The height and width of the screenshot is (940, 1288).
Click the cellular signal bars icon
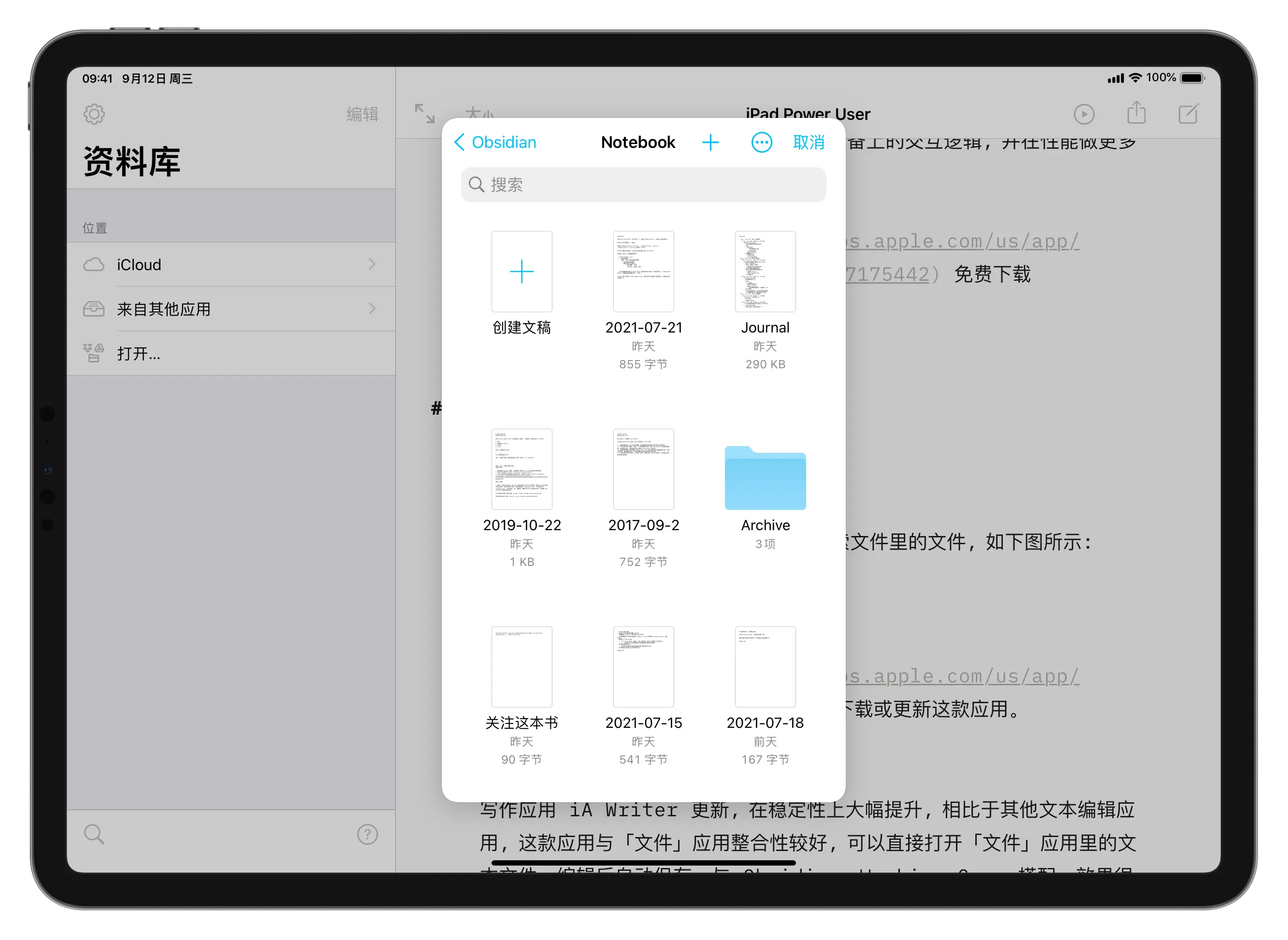coord(1115,78)
